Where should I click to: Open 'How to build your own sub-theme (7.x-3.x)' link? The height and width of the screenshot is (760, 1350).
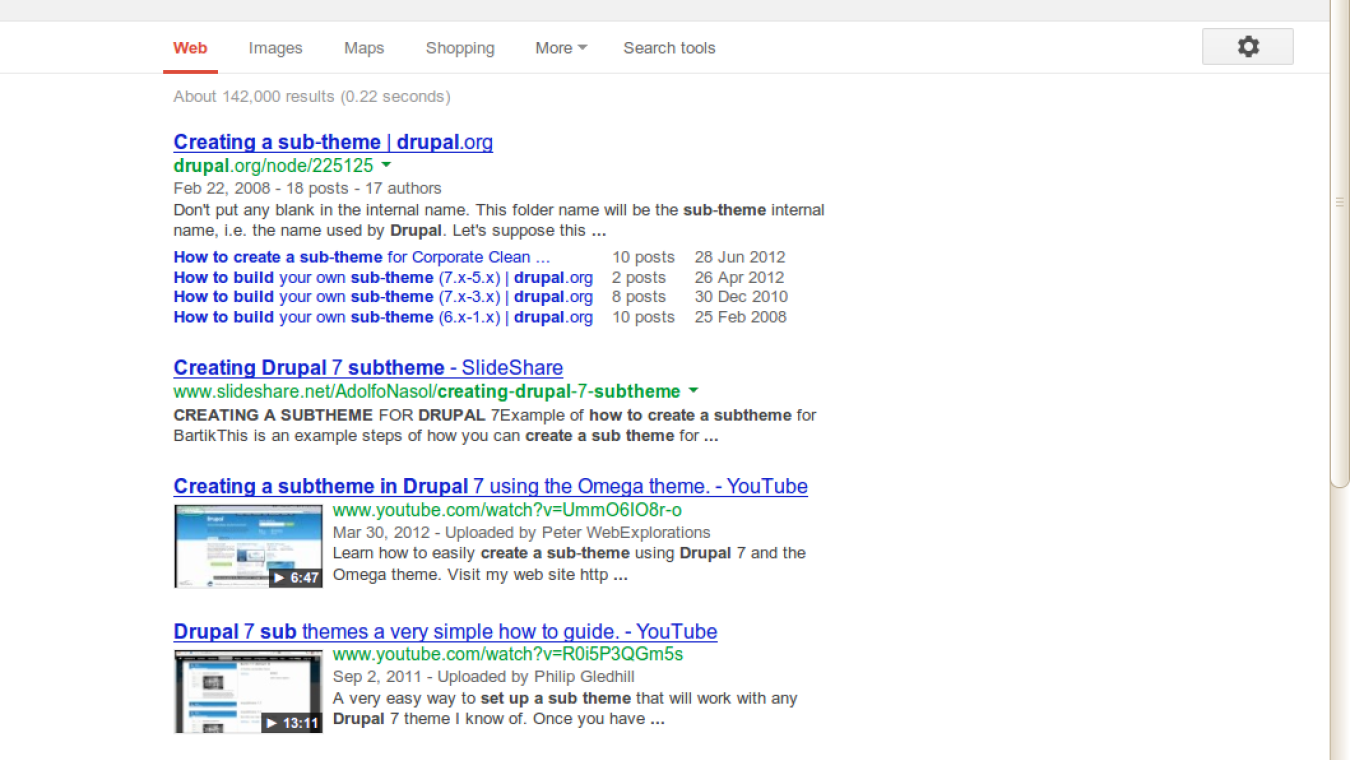pyautogui.click(x=383, y=297)
